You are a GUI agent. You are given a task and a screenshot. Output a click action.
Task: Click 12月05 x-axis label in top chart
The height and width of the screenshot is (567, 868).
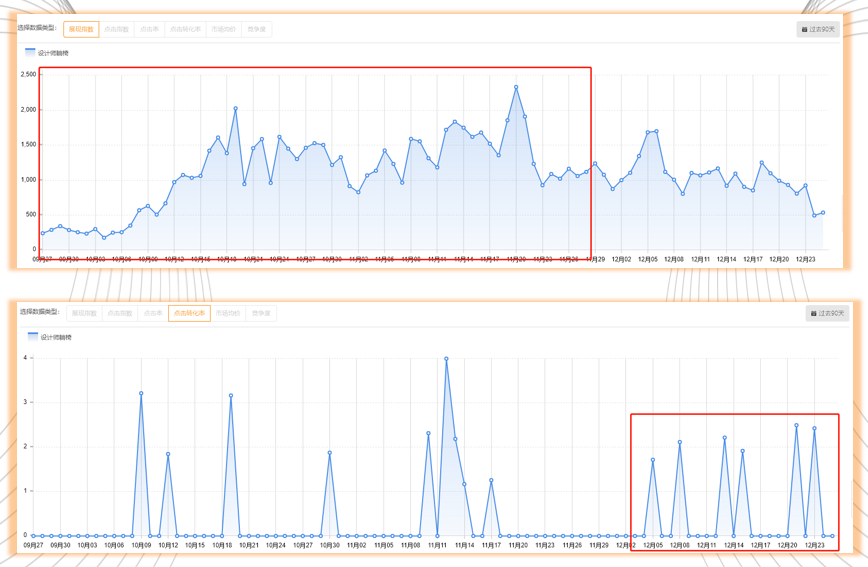[x=648, y=259]
